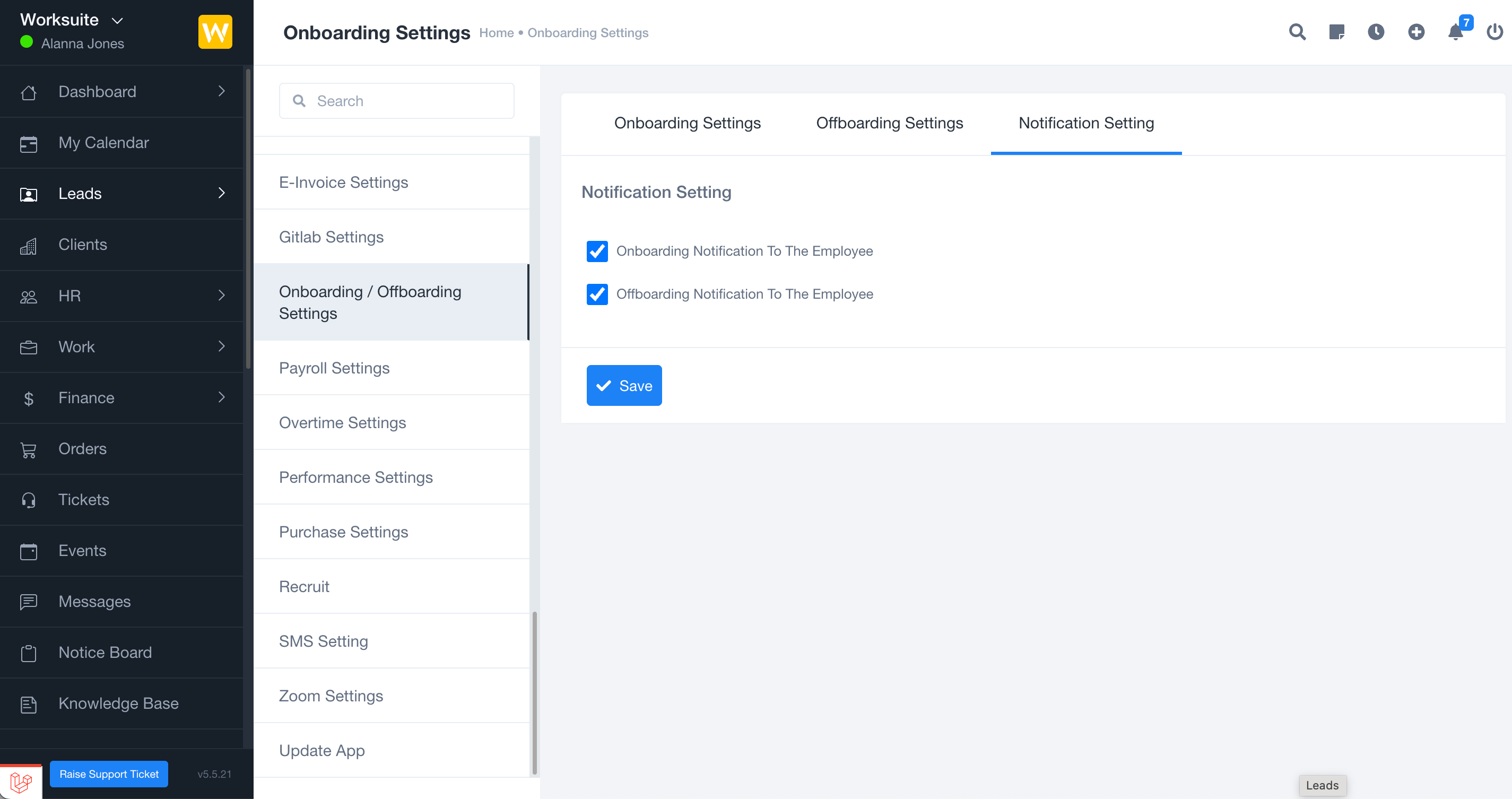
Task: Expand the Dashboard sidebar chevron
Action: pyautogui.click(x=221, y=91)
